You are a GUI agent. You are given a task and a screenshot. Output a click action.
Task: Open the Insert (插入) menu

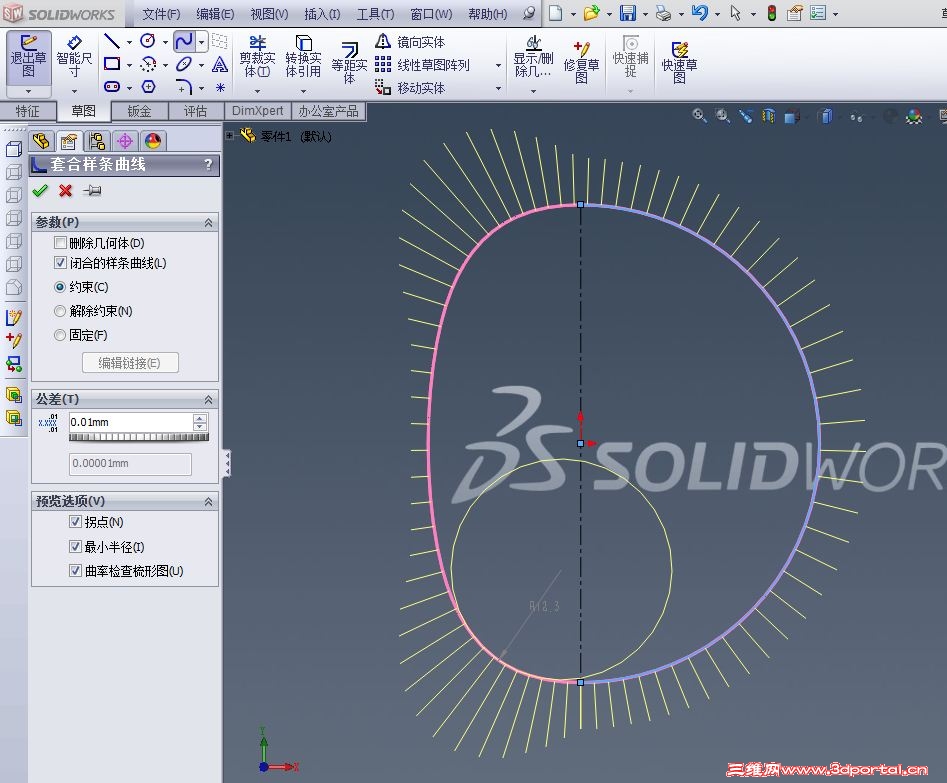tap(322, 13)
